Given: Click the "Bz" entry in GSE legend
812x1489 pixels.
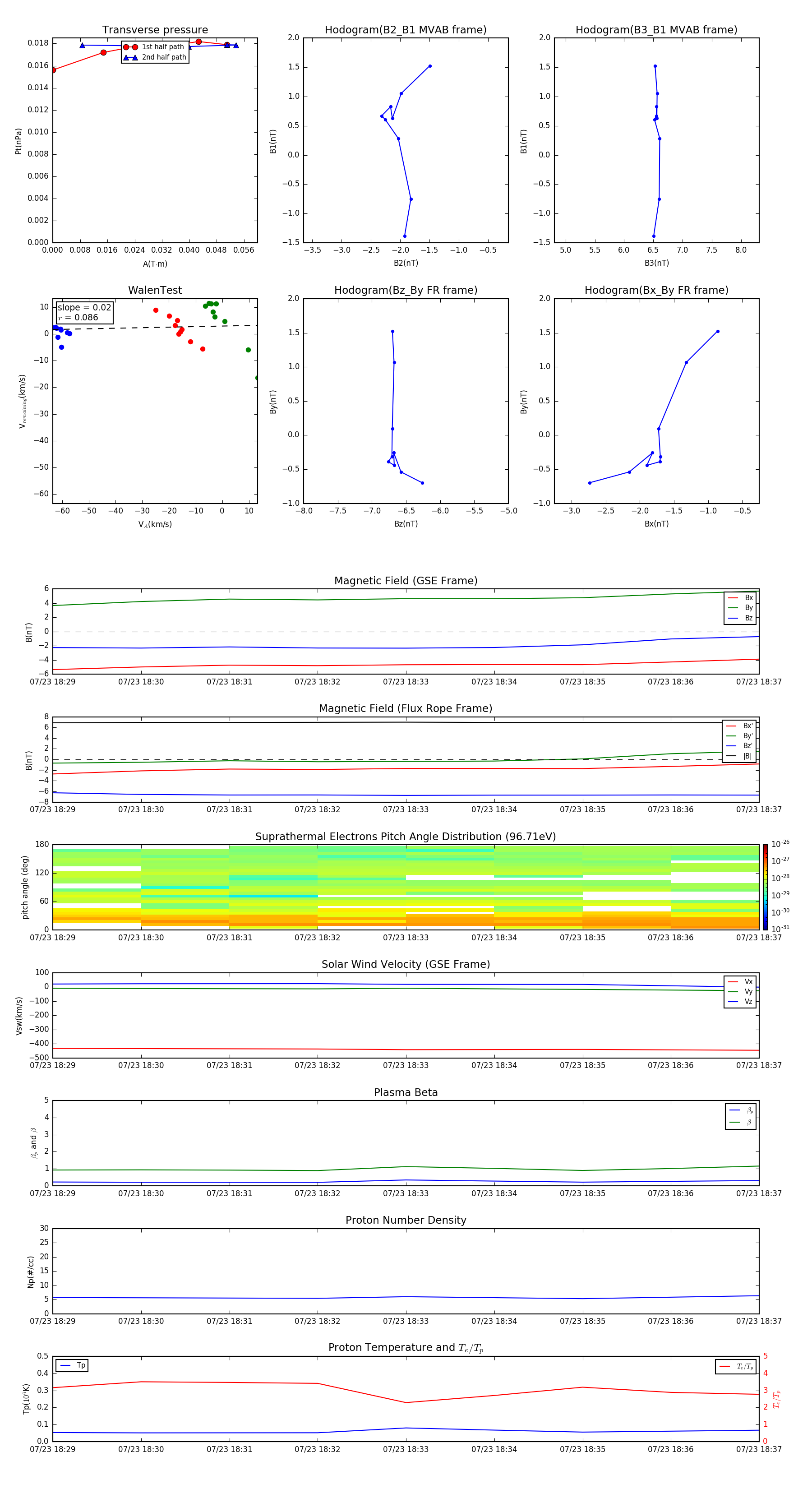Looking at the screenshot, I should coord(740,618).
